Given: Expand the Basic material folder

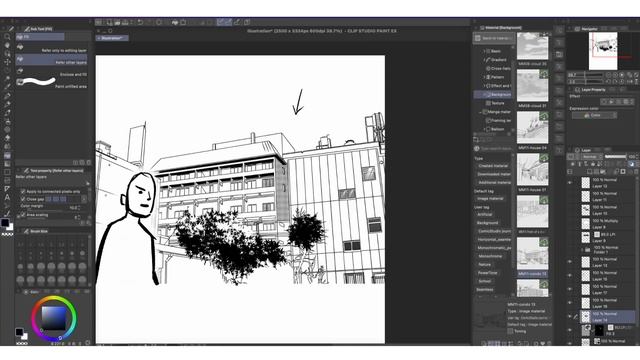Looking at the screenshot, I should (484, 51).
